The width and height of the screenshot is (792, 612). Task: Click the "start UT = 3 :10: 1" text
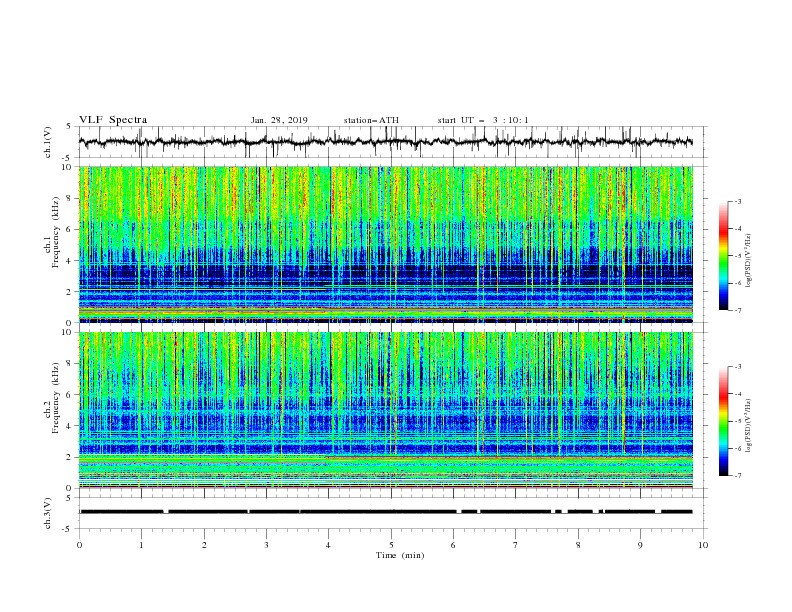(x=483, y=120)
